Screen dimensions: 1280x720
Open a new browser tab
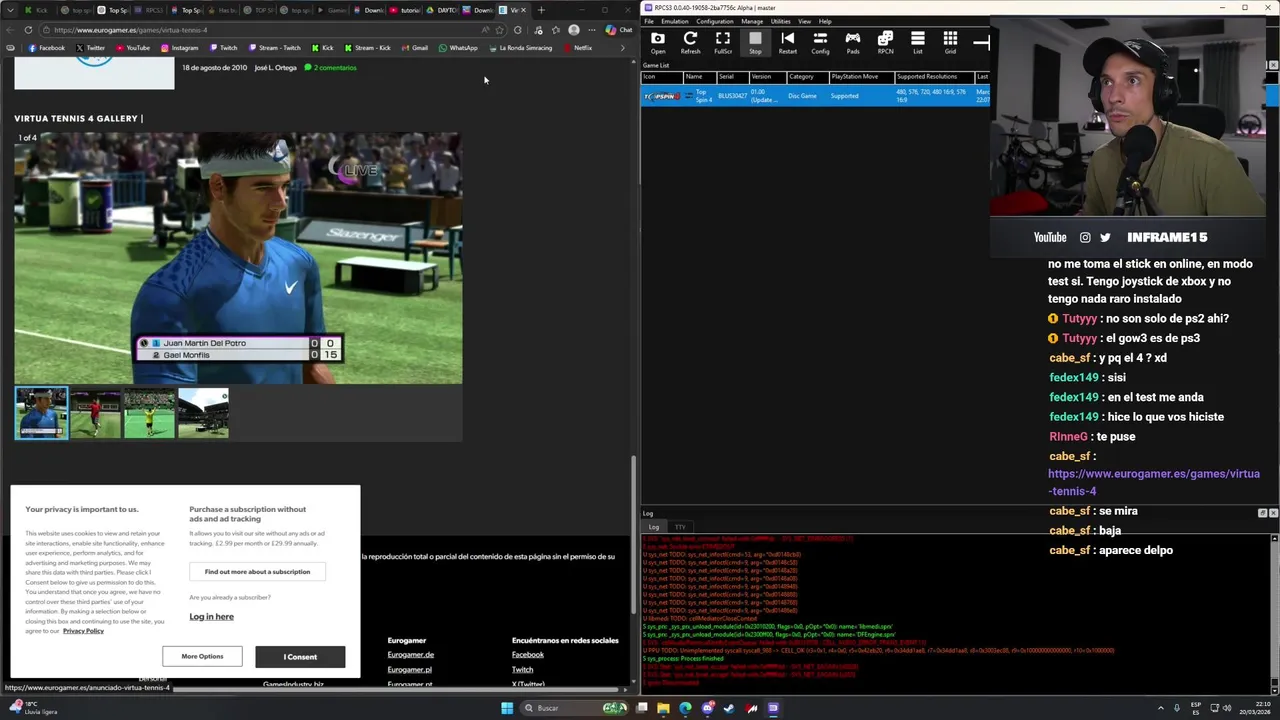(541, 10)
